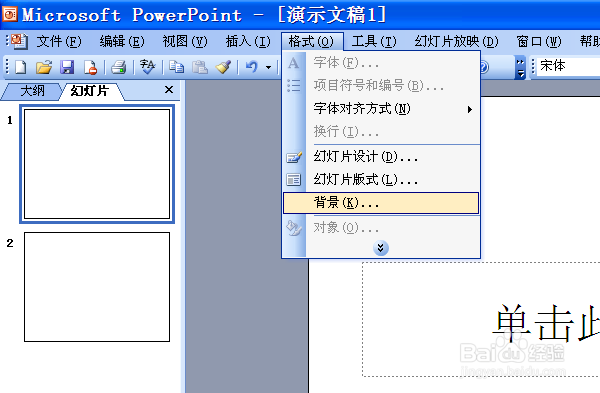Click the title placeholder on the slide

(x=481, y=320)
